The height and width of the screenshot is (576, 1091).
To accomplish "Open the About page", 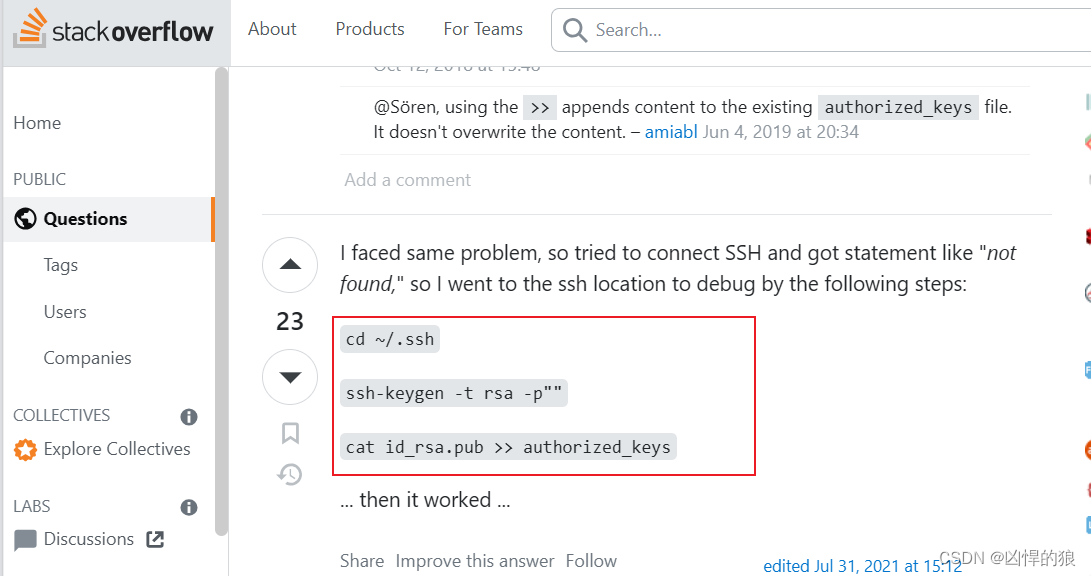I will 271,29.
